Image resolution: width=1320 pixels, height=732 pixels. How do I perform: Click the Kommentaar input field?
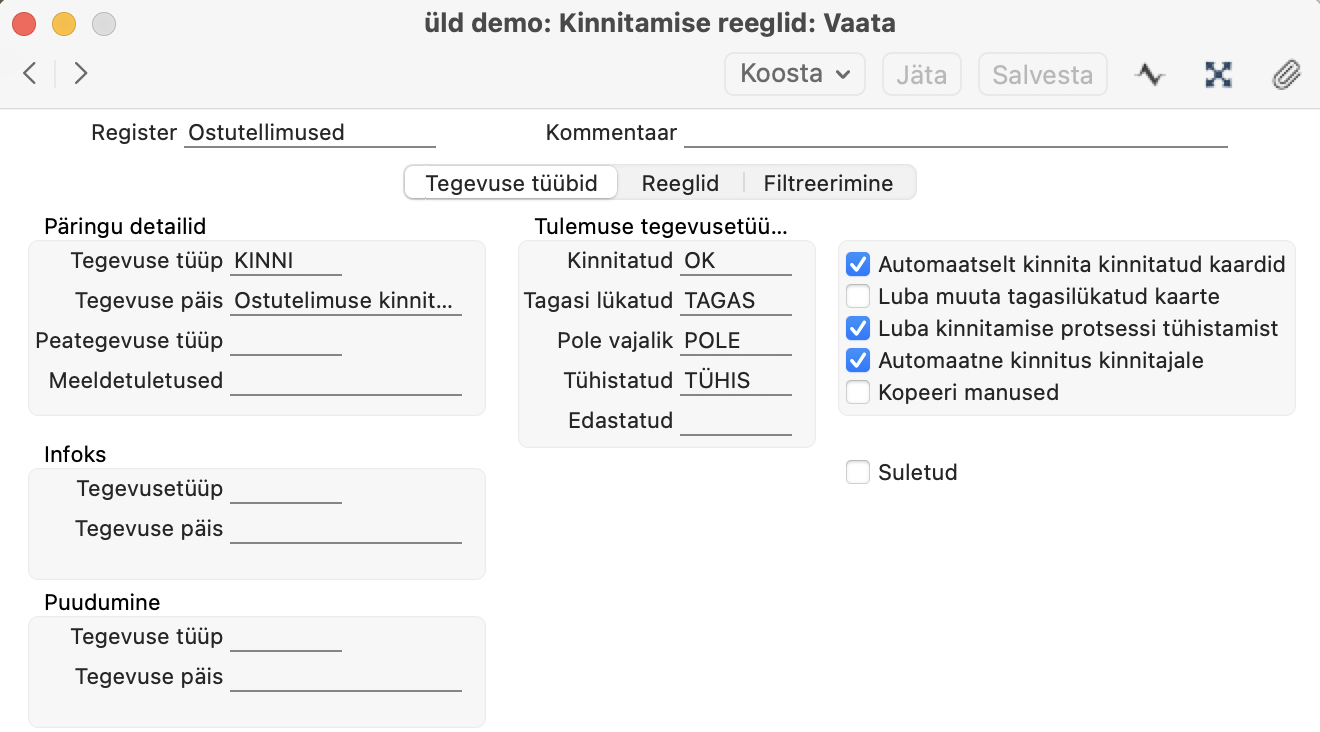coord(955,133)
